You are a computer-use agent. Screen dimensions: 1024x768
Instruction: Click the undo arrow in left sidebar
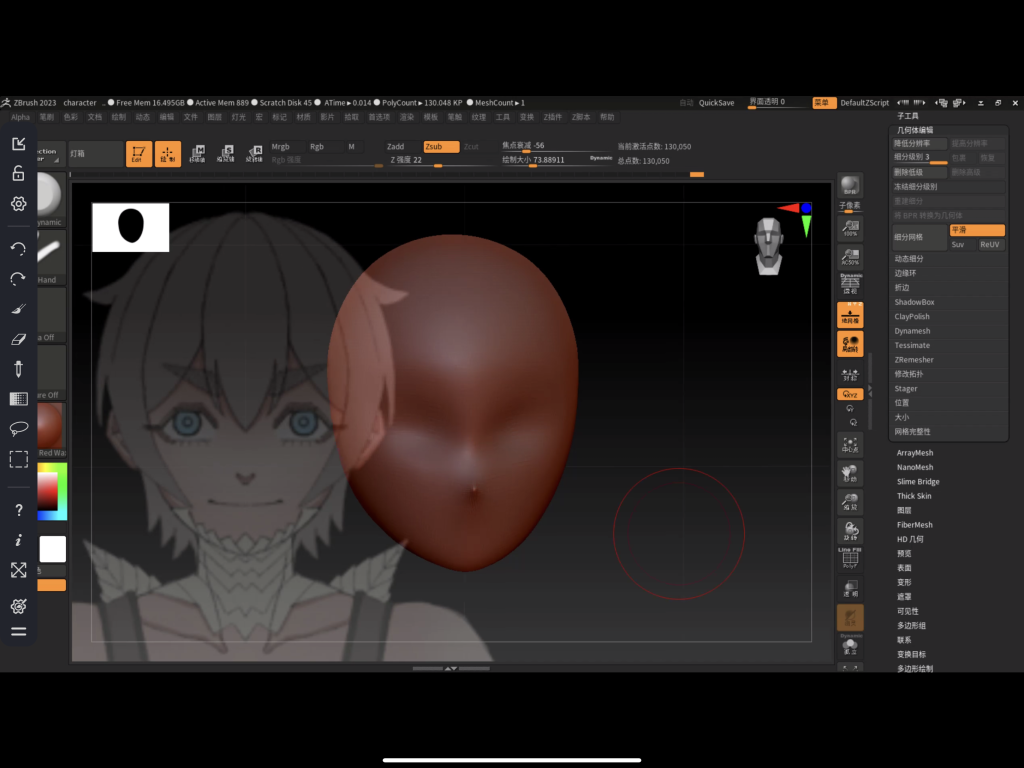(x=18, y=248)
